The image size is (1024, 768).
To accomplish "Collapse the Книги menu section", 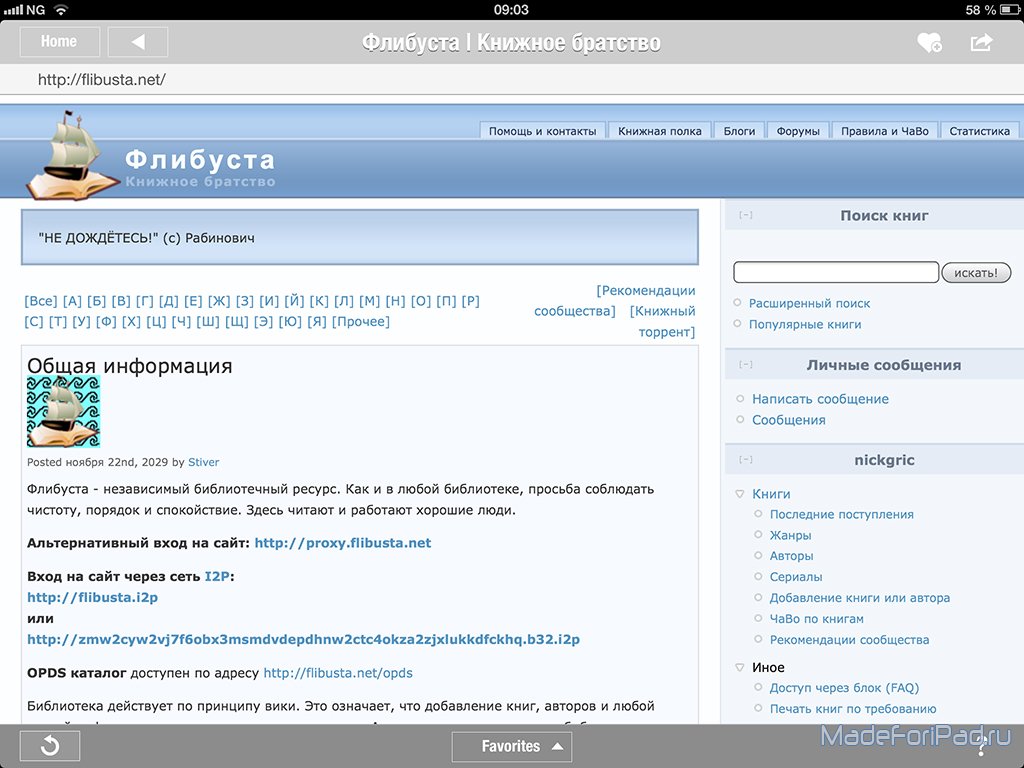I will 740,494.
